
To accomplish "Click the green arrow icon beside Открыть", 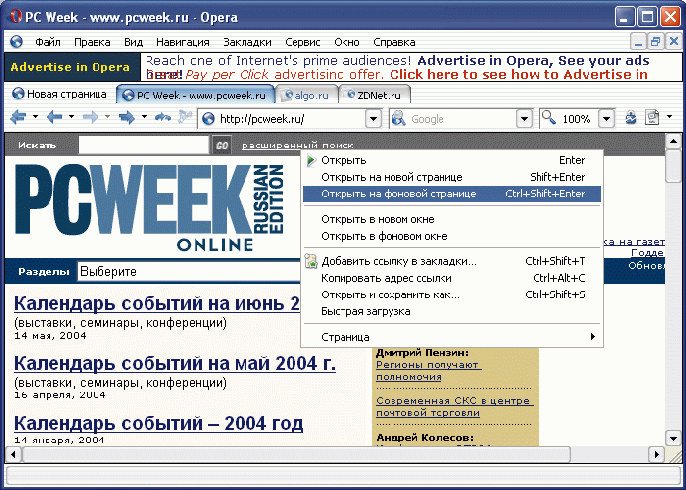I will point(310,160).
